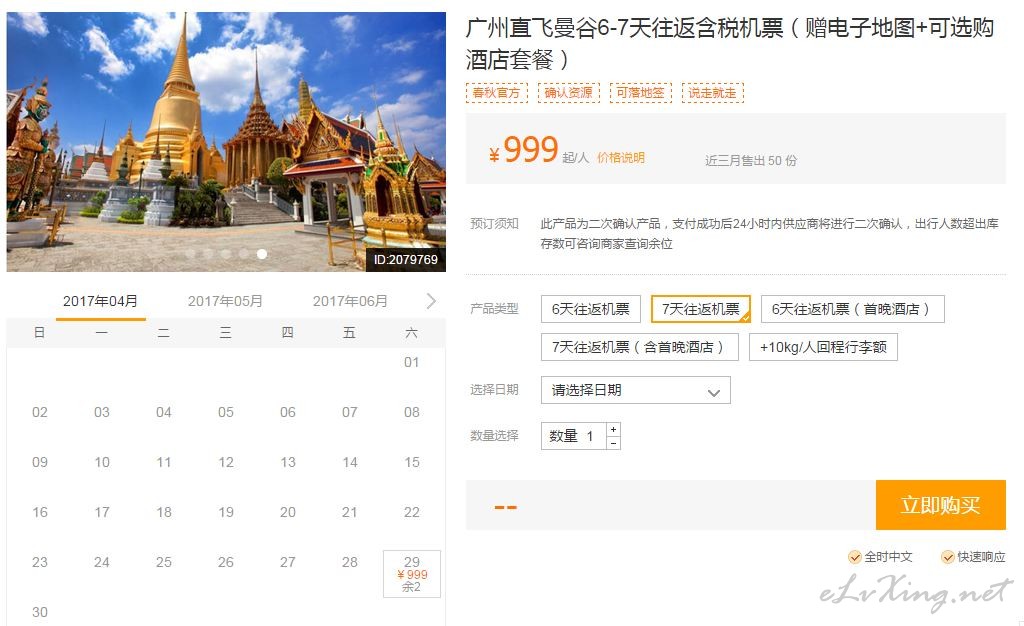The image size is (1024, 626).
Task: Select product type 6天往返机票
Action: [591, 309]
